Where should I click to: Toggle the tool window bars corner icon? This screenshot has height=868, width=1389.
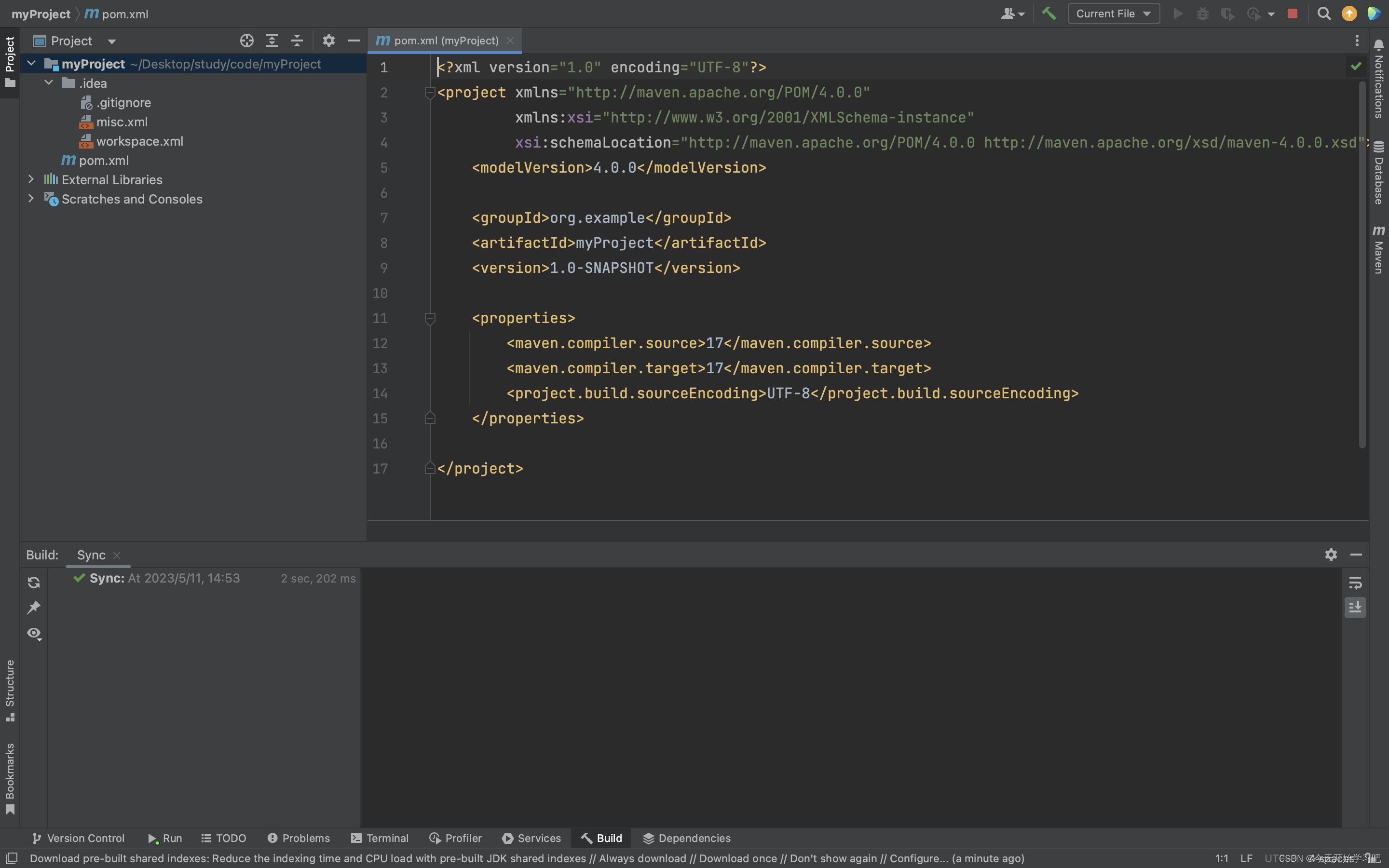[x=11, y=858]
